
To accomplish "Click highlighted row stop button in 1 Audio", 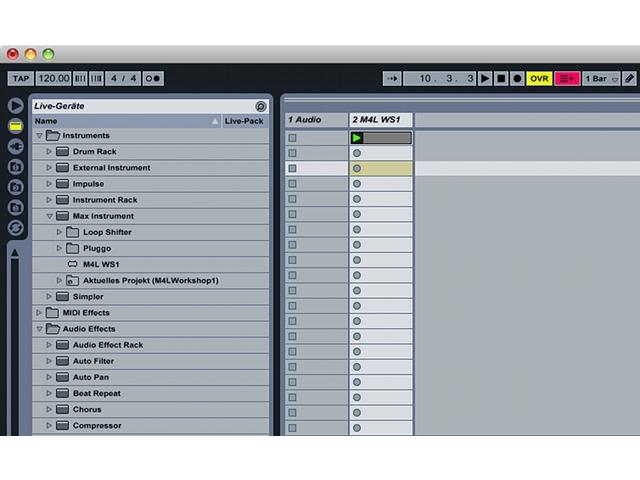I will (x=292, y=168).
